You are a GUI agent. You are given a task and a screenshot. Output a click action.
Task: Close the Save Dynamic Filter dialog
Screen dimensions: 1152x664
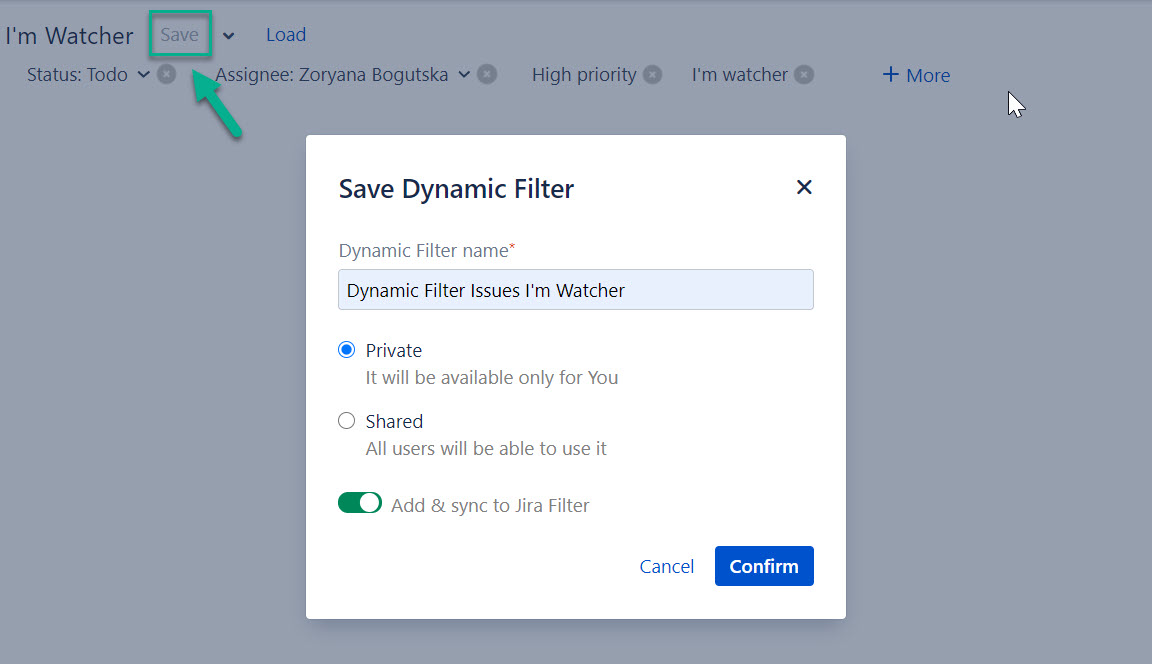[x=804, y=187]
